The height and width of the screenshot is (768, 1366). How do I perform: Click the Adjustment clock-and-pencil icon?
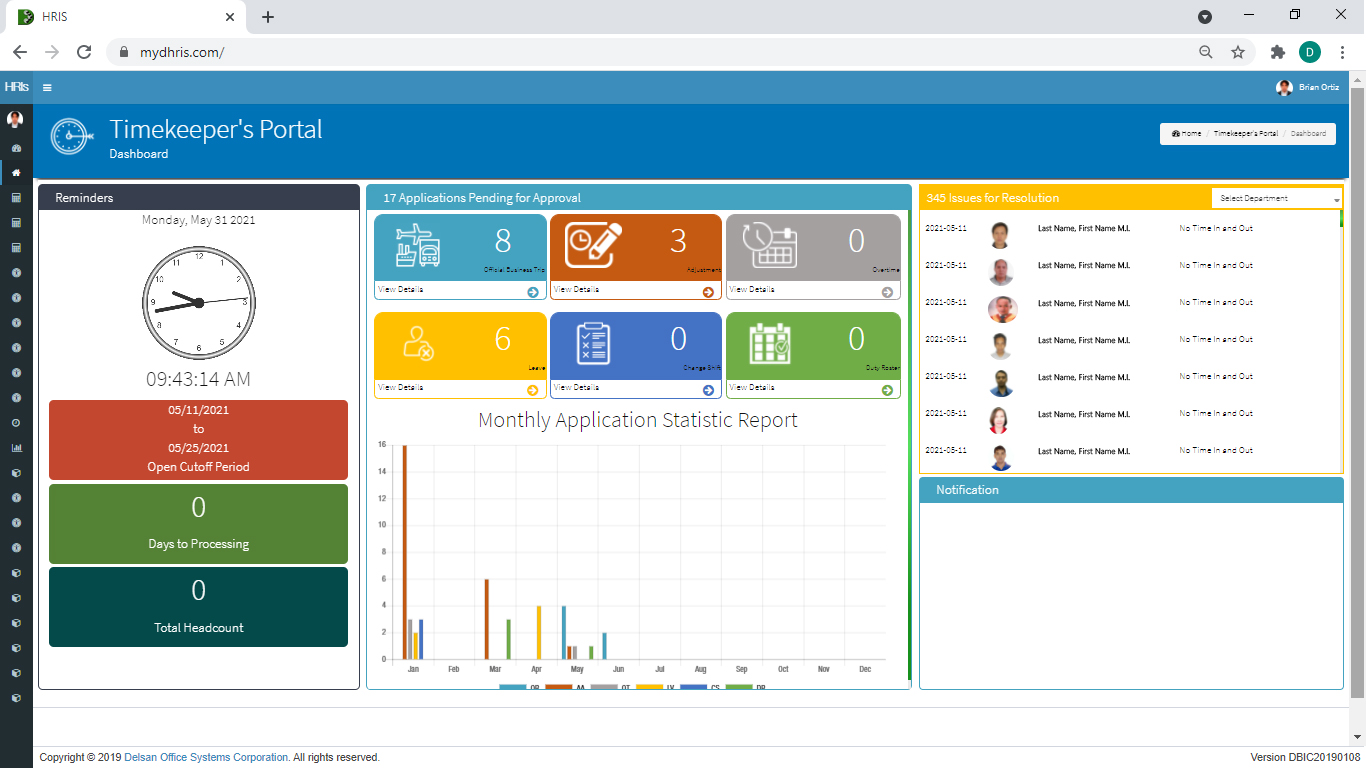coord(594,246)
